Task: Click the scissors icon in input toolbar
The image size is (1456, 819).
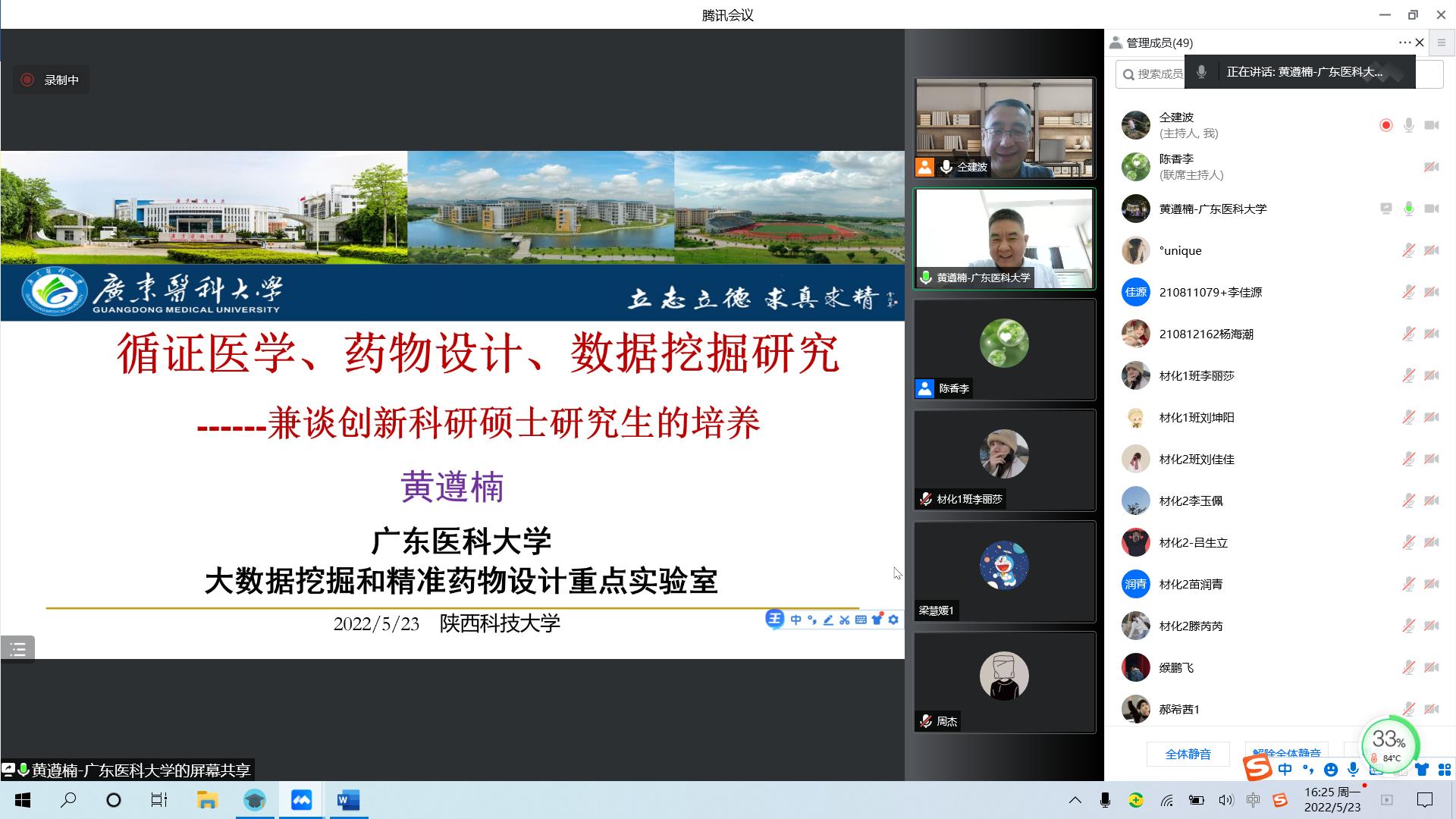Action: pos(844,620)
